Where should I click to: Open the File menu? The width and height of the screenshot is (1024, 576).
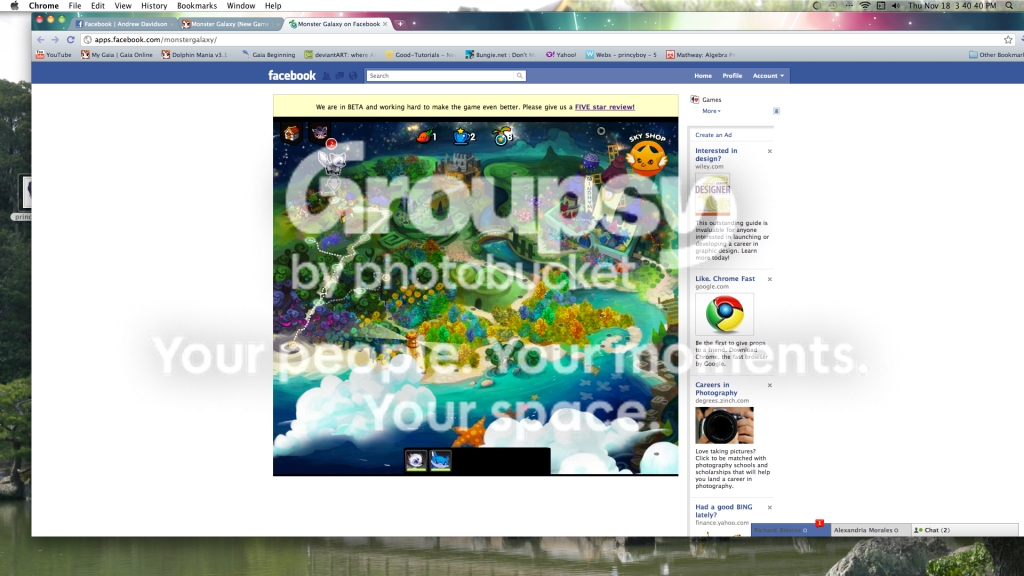click(75, 6)
